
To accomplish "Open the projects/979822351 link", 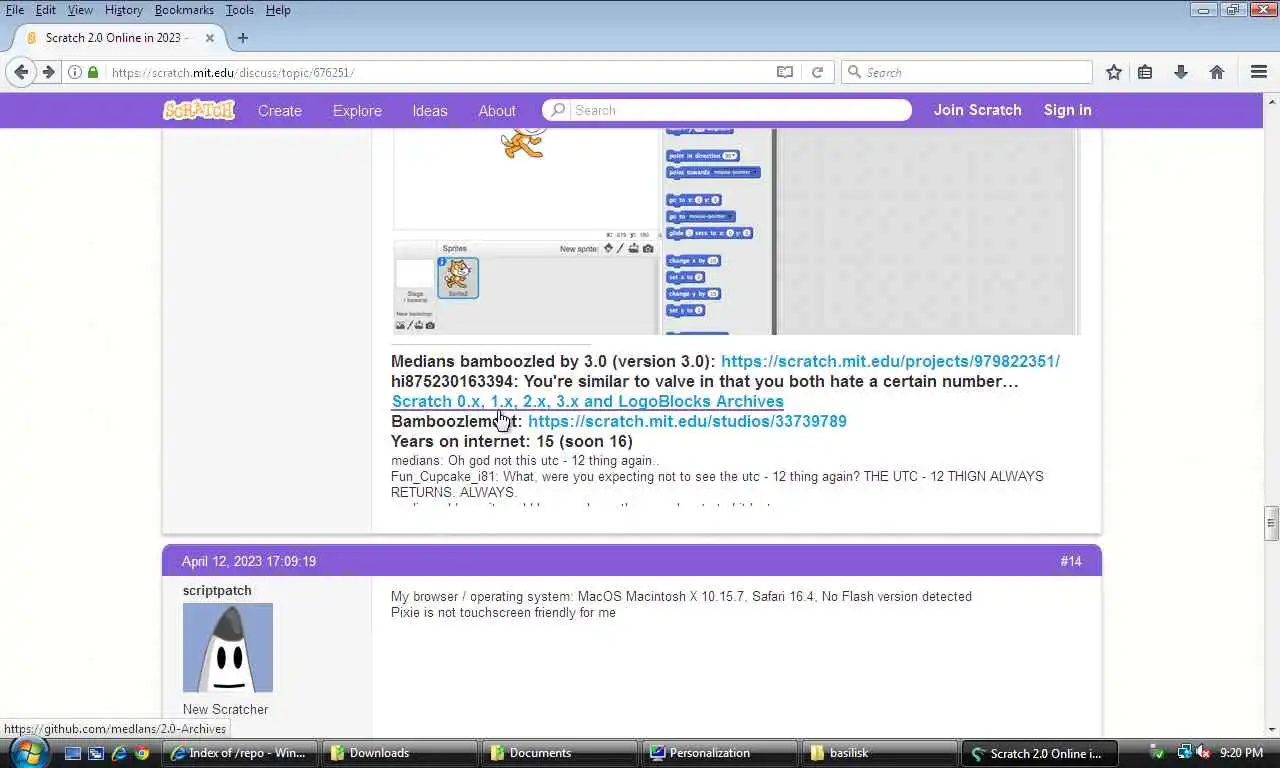I will click(890, 361).
